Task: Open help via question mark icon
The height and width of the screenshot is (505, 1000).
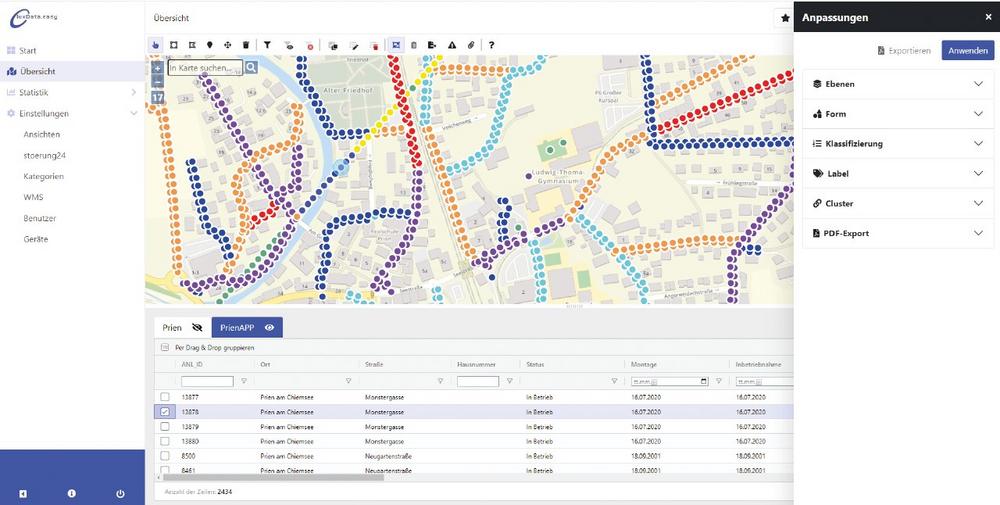Action: [491, 45]
